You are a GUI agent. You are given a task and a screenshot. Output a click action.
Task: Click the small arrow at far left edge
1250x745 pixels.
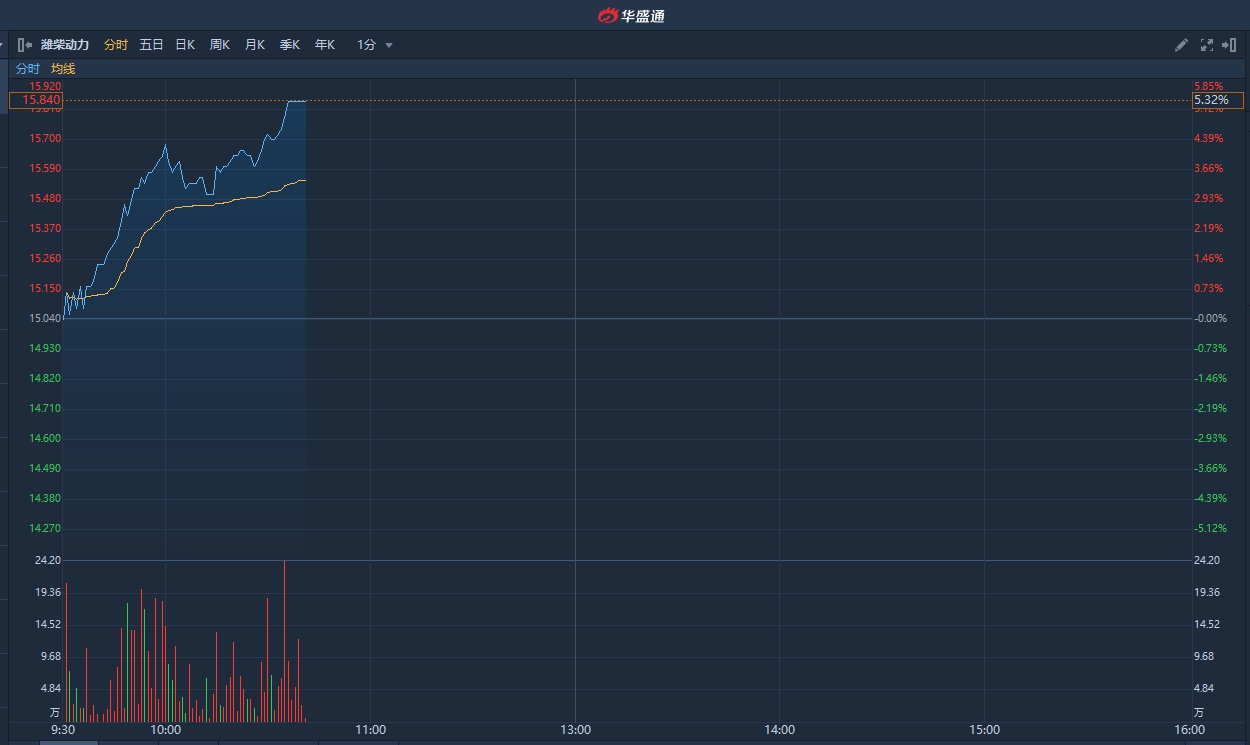(3, 45)
